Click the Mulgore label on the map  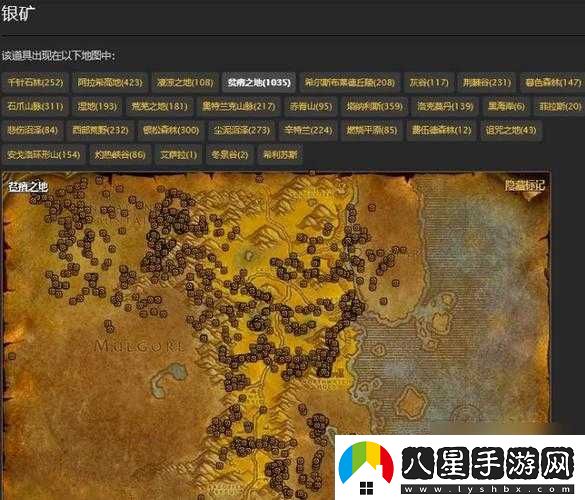(139, 346)
